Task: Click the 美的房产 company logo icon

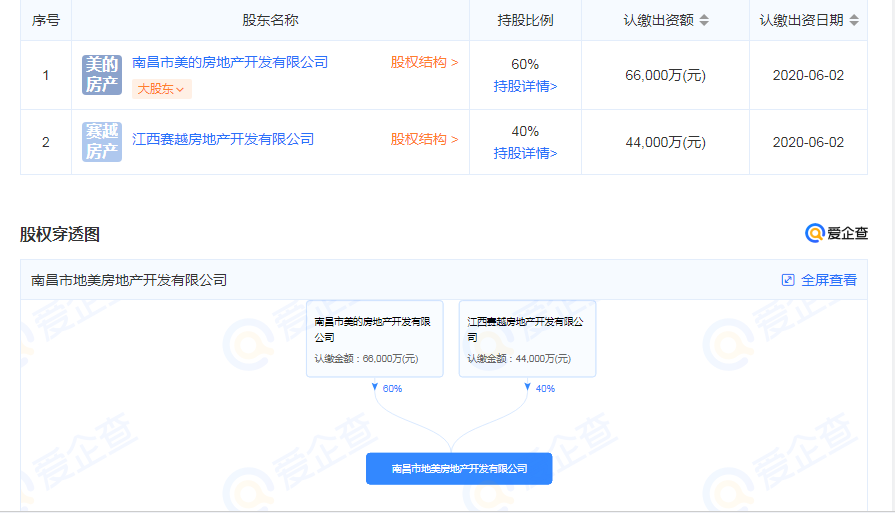Action: [101, 75]
